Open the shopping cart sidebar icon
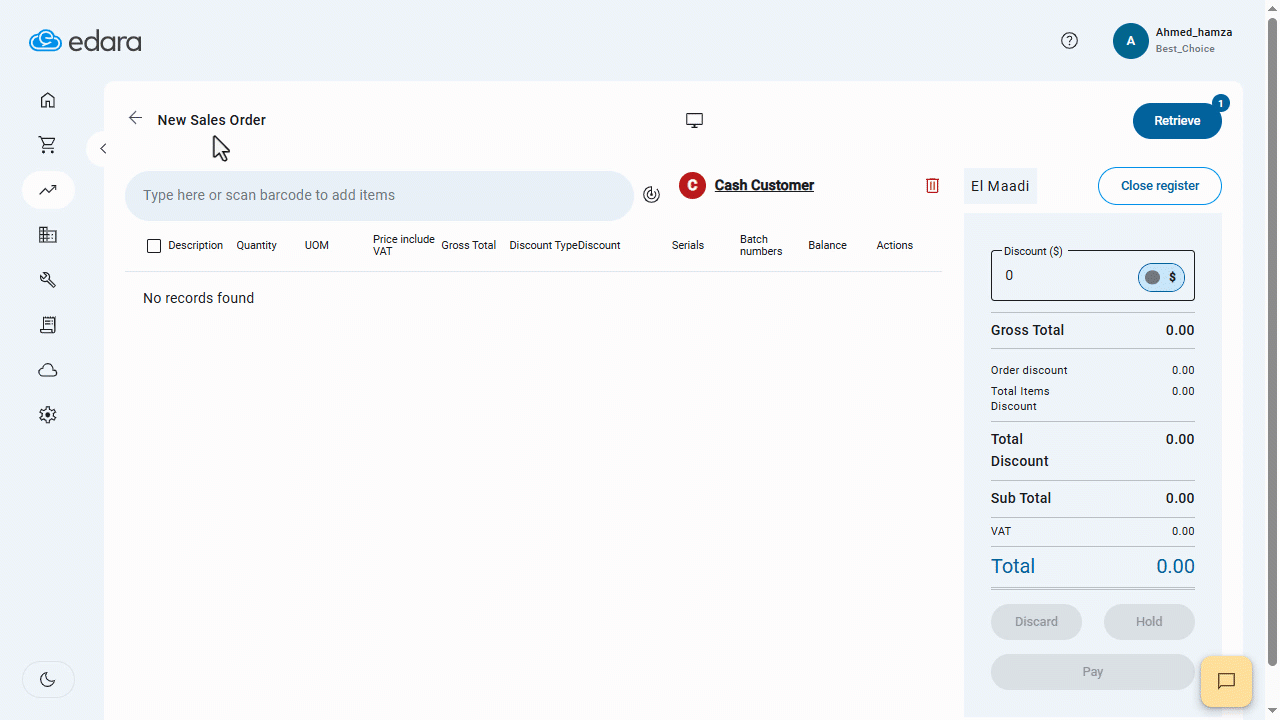The height and width of the screenshot is (720, 1280). tap(48, 145)
